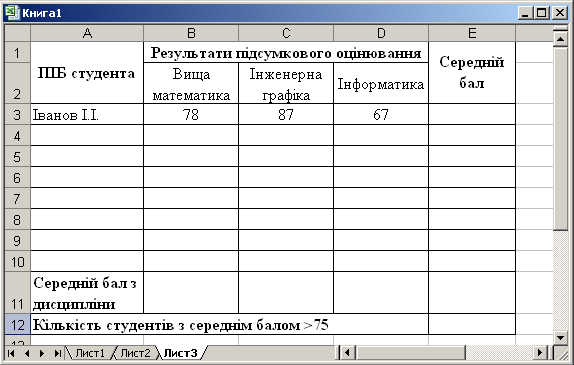
Task: Click cell with value 67
Action: (x=381, y=115)
